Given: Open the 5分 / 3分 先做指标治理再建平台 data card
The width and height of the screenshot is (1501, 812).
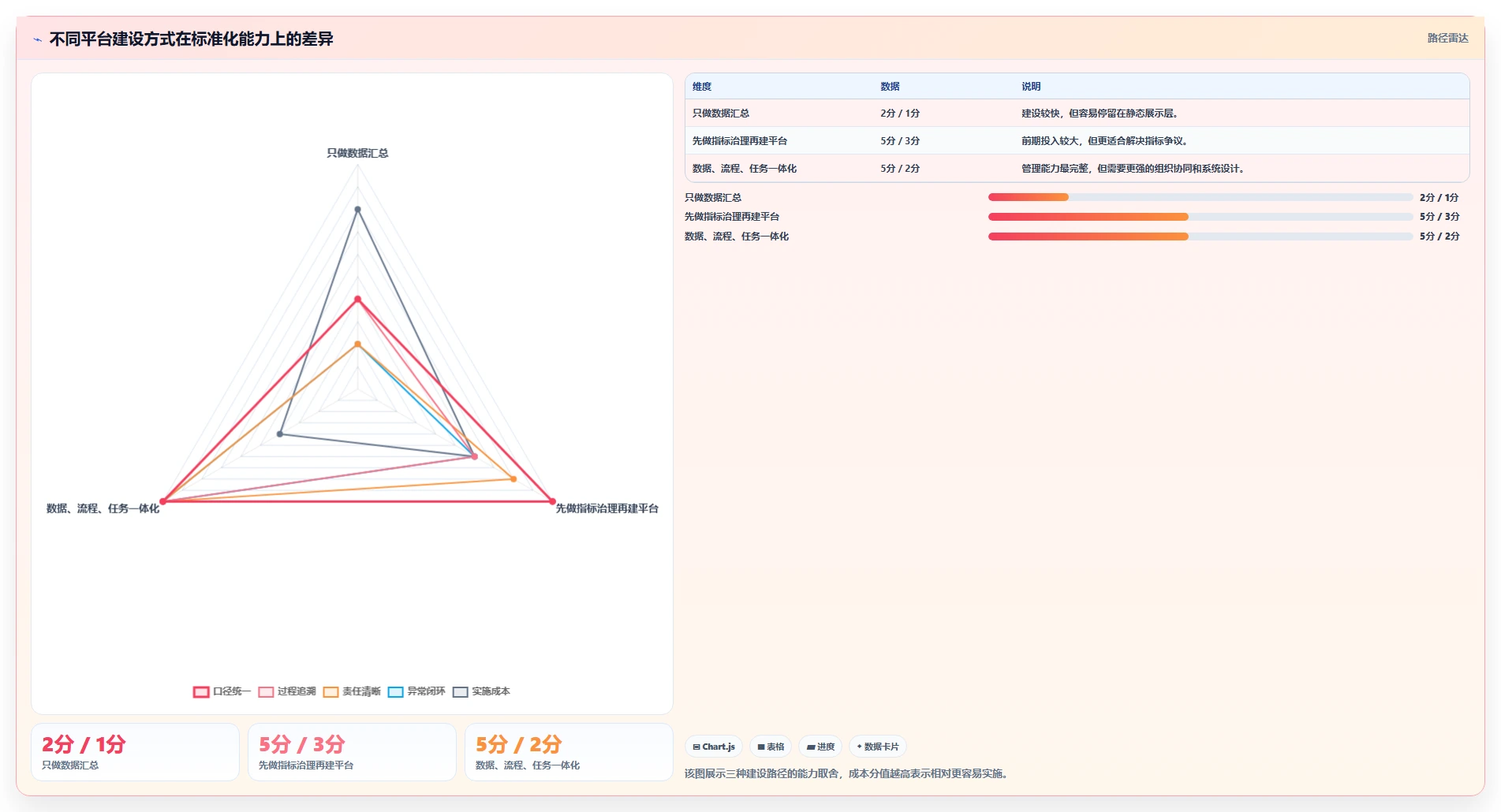Looking at the screenshot, I should point(352,752).
